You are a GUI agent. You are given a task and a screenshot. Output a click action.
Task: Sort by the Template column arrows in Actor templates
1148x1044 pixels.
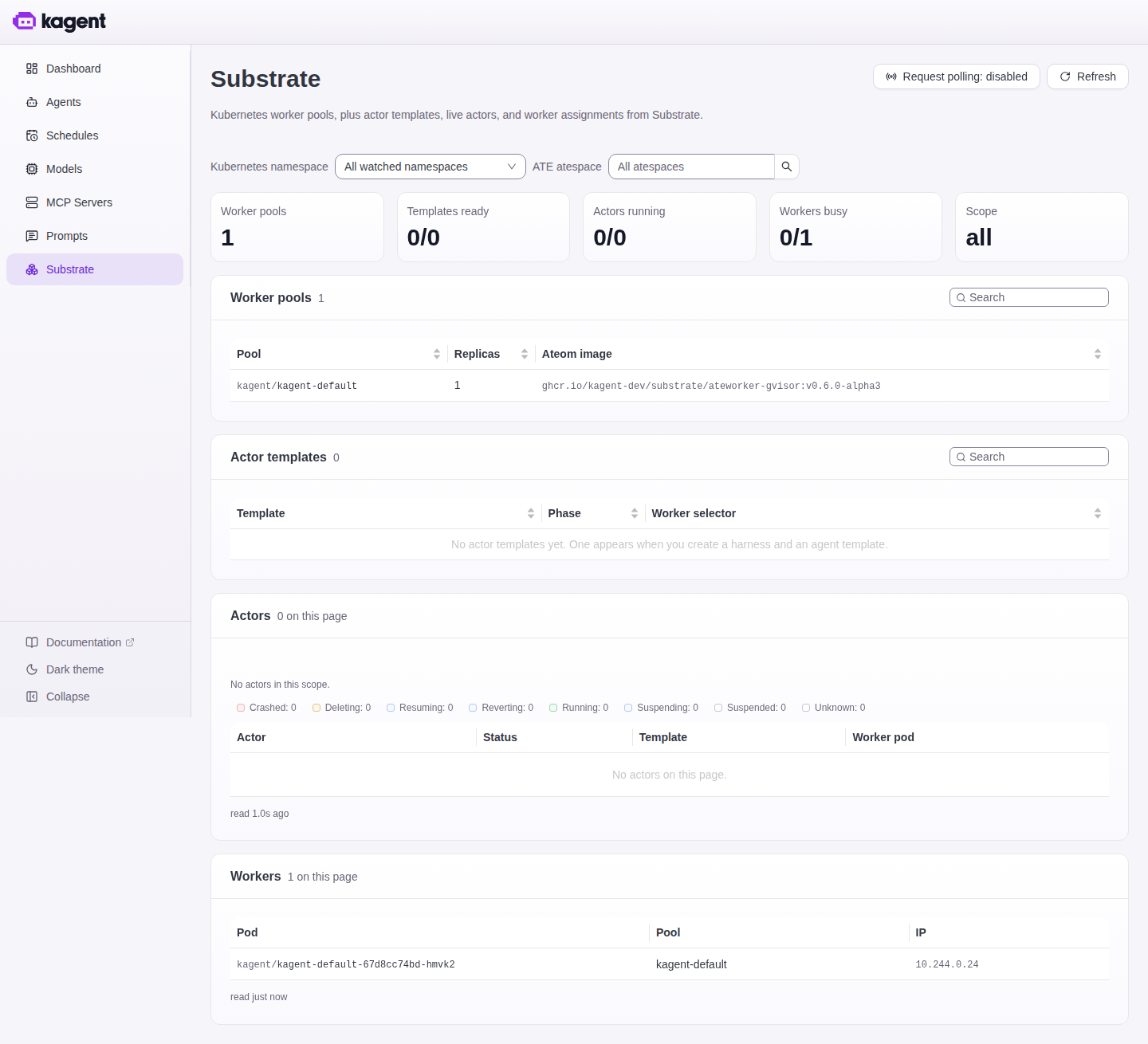(x=531, y=513)
